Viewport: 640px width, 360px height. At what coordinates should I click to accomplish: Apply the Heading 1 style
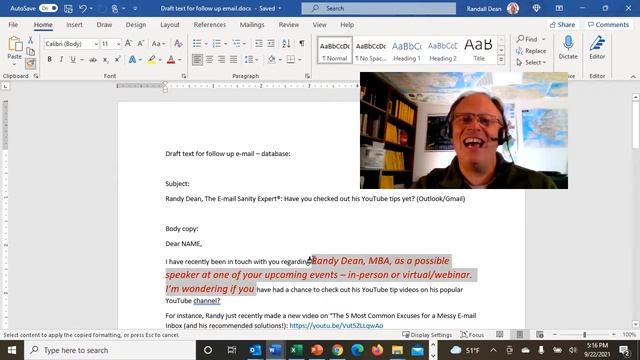407,51
